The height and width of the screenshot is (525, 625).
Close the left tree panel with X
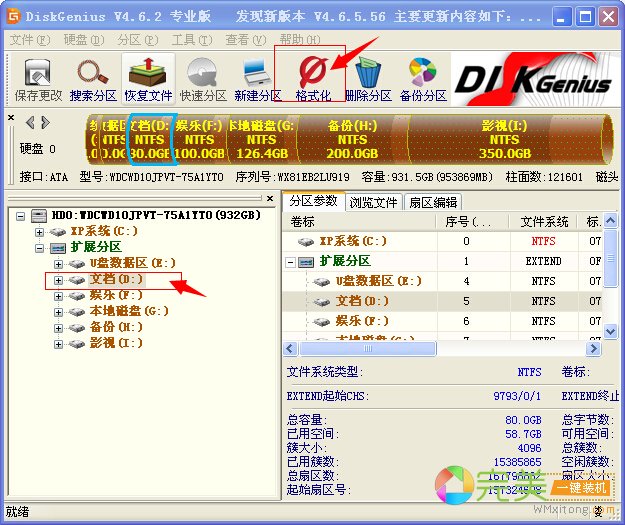click(270, 198)
